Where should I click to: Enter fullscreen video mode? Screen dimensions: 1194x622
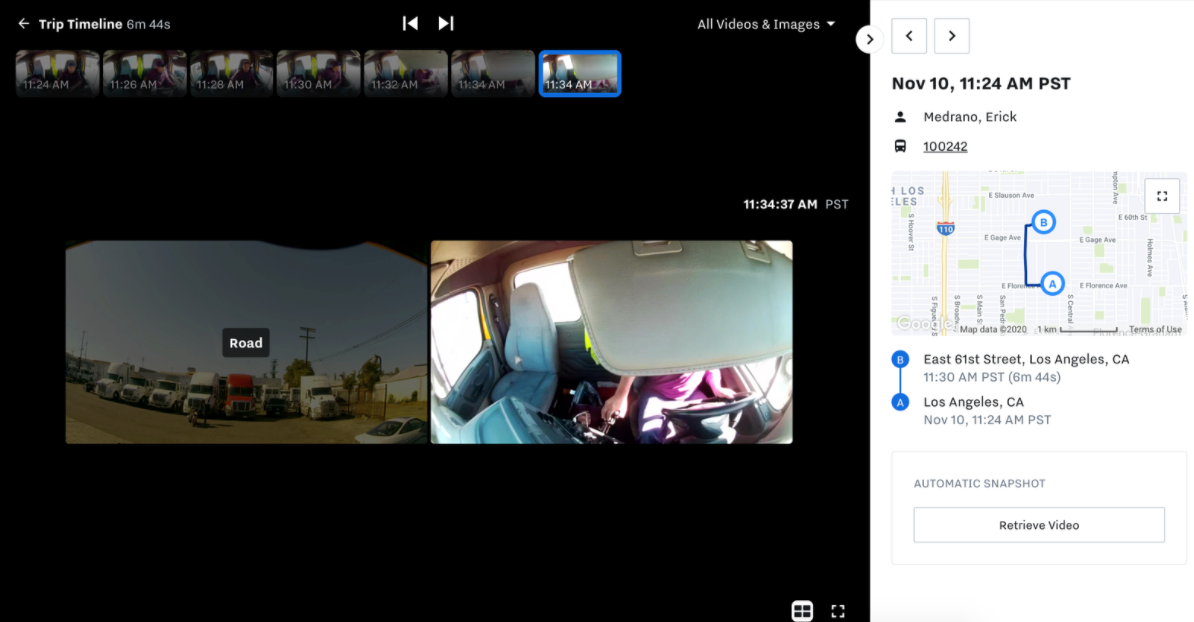[838, 610]
